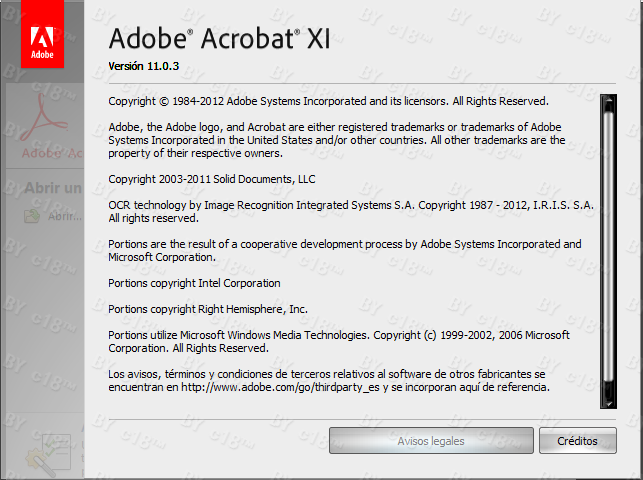643x480 pixels.
Task: Click the Microsoft Windows Media Technologies paragraph
Action: tap(338, 342)
